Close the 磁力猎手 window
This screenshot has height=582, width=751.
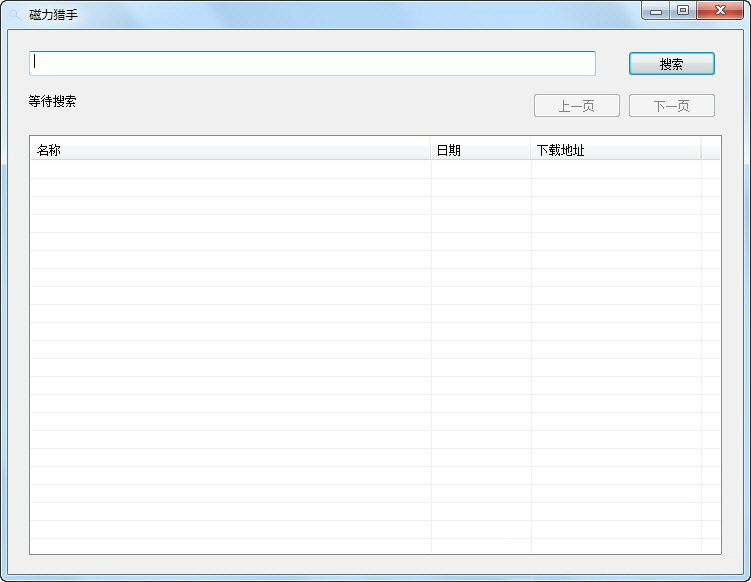coord(720,11)
